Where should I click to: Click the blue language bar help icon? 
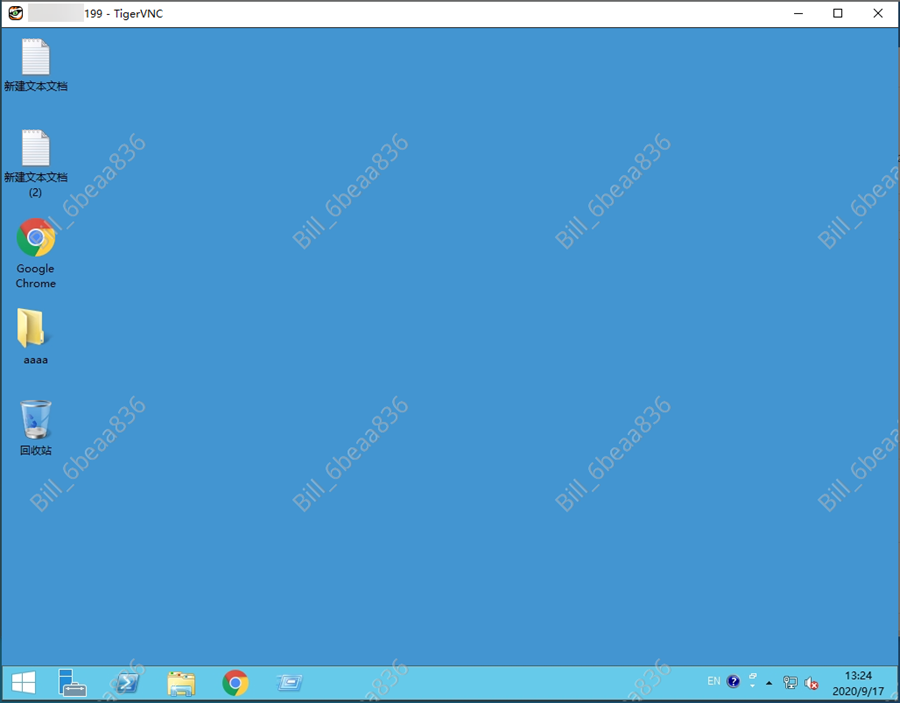[x=734, y=682]
